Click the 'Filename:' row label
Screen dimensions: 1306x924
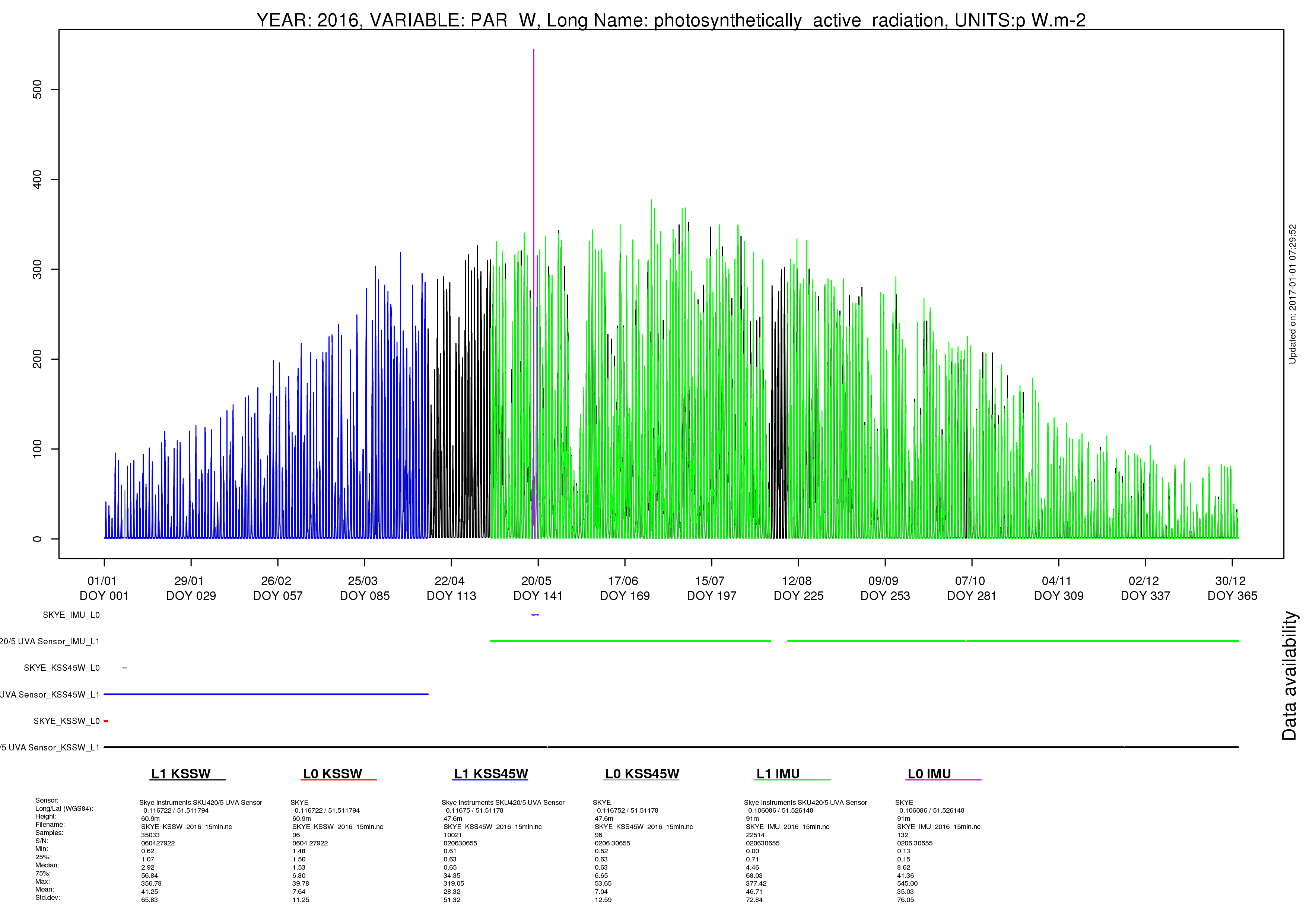point(50,825)
